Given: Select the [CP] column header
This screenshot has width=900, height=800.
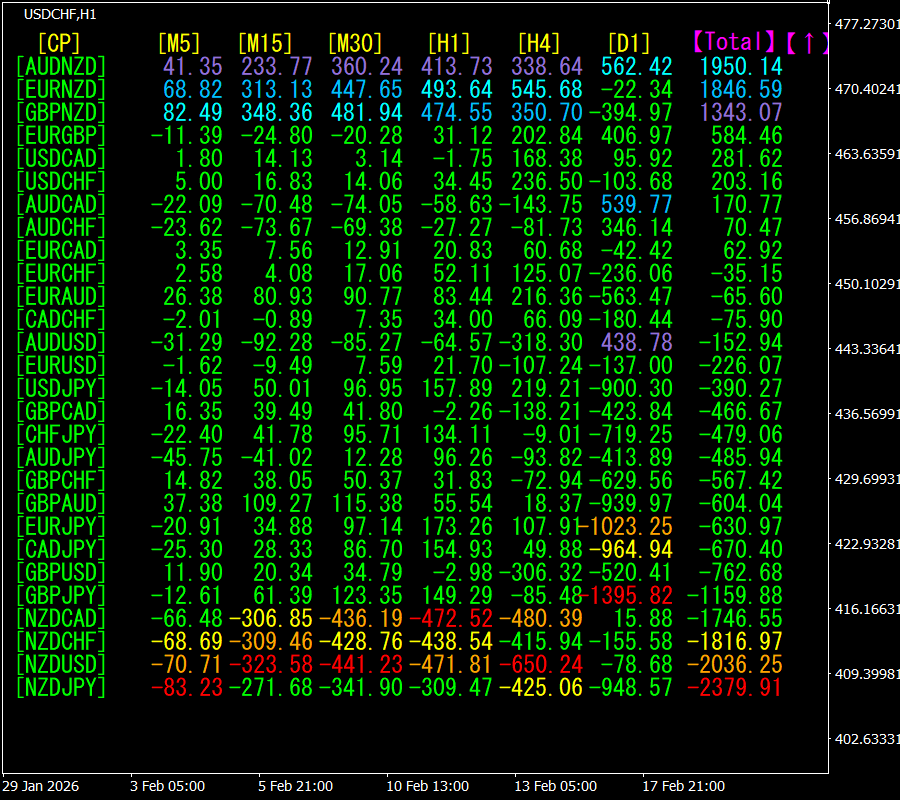Looking at the screenshot, I should point(59,44).
